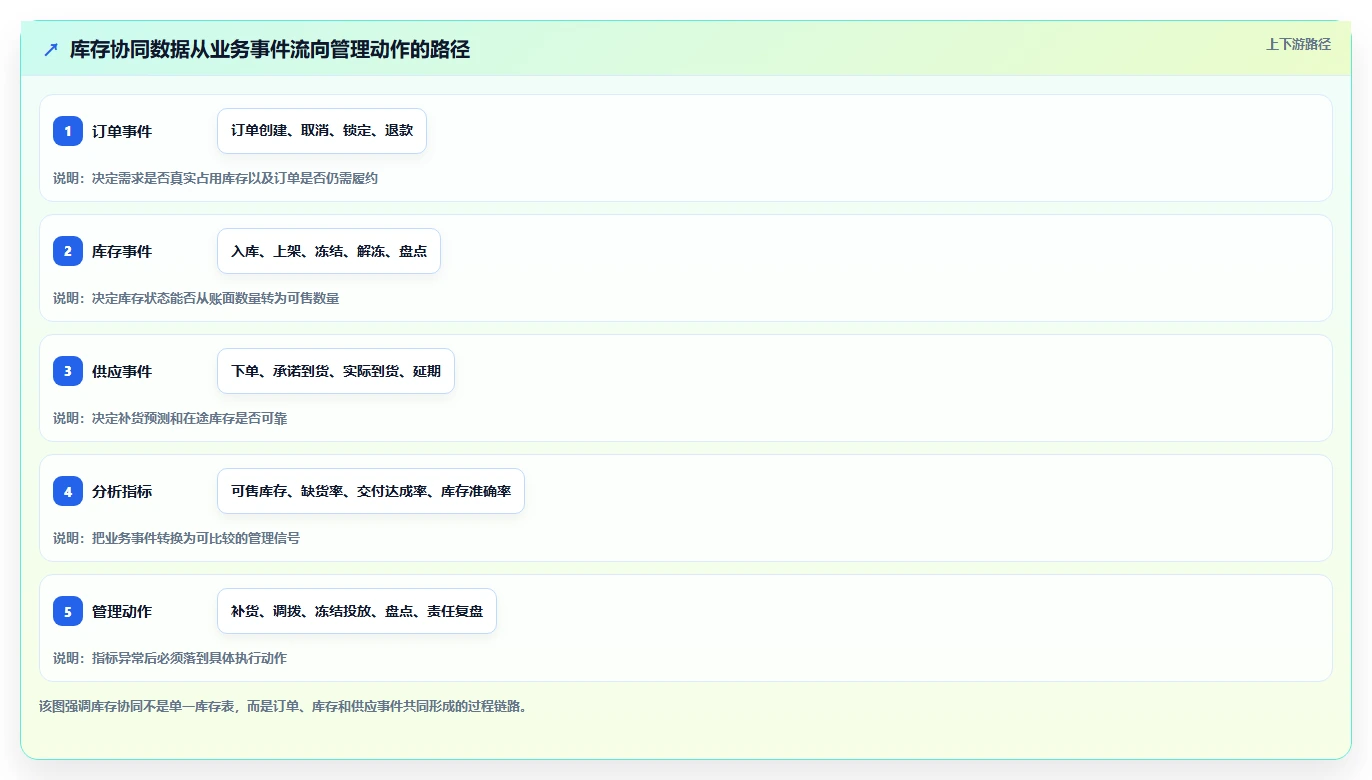Click the 管理动作 step label
The height and width of the screenshot is (780, 1372).
pyautogui.click(x=122, y=611)
